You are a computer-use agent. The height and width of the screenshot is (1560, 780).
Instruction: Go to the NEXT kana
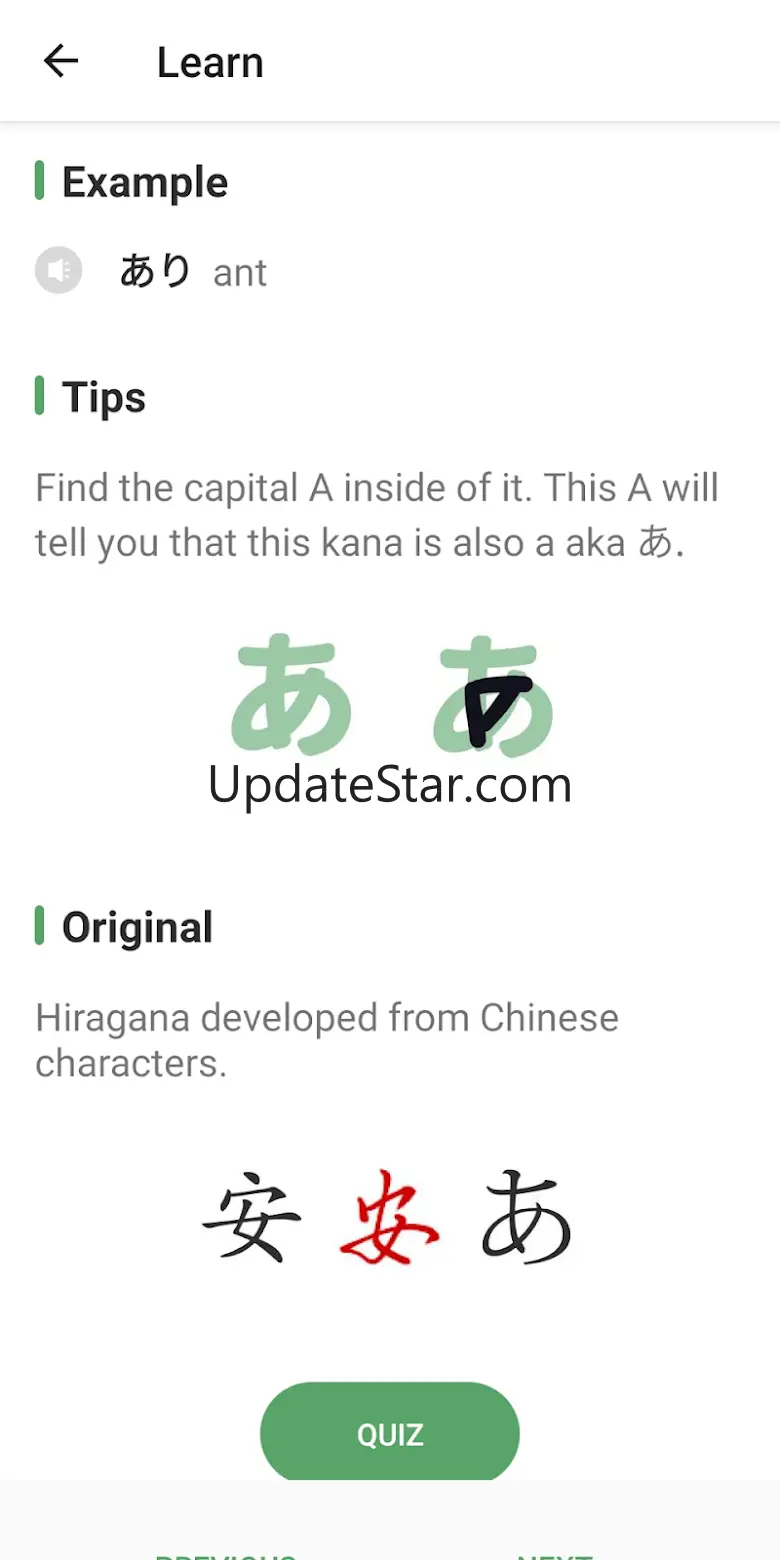click(555, 1552)
